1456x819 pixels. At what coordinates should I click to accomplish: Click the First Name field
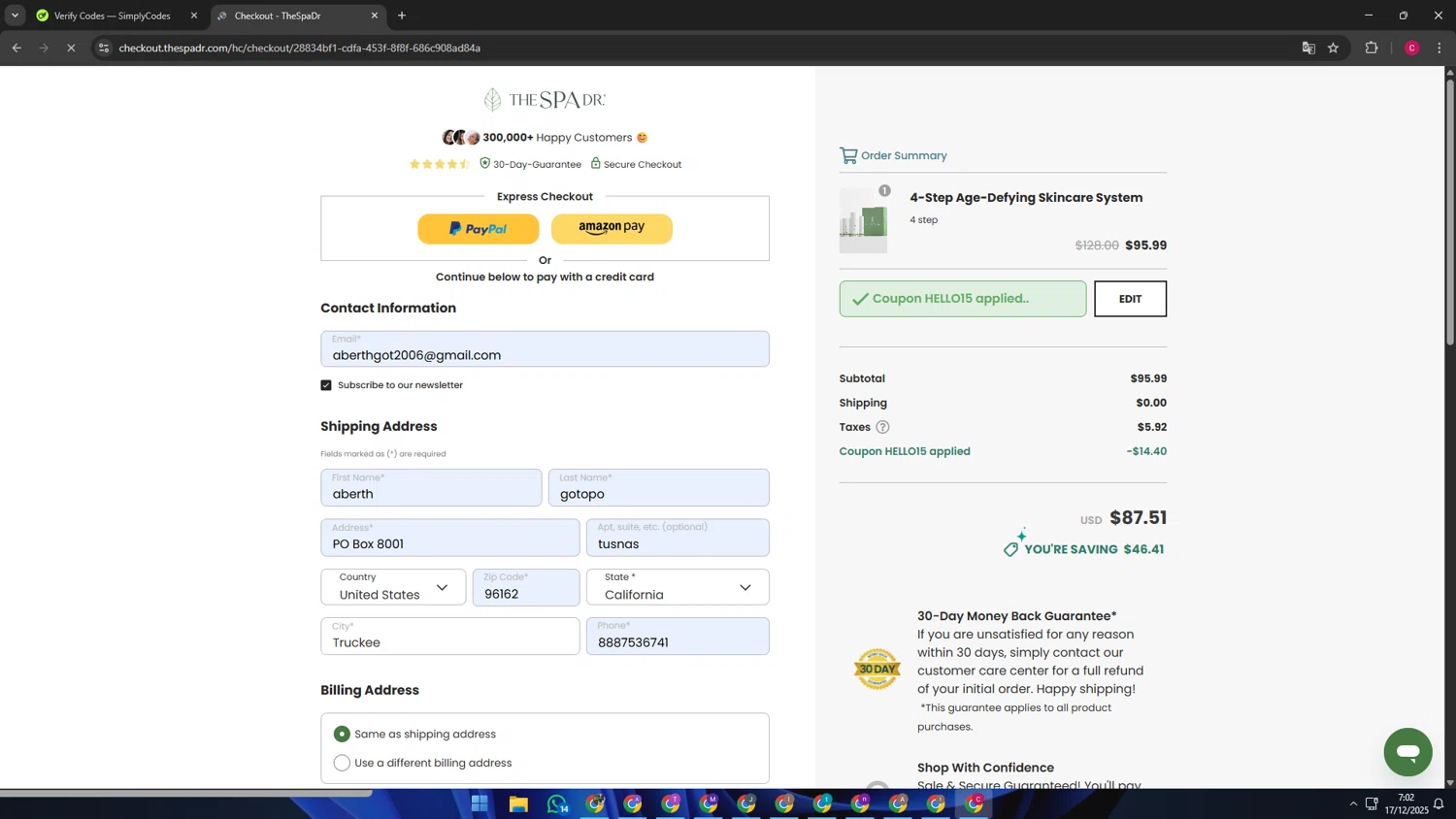coord(431,488)
